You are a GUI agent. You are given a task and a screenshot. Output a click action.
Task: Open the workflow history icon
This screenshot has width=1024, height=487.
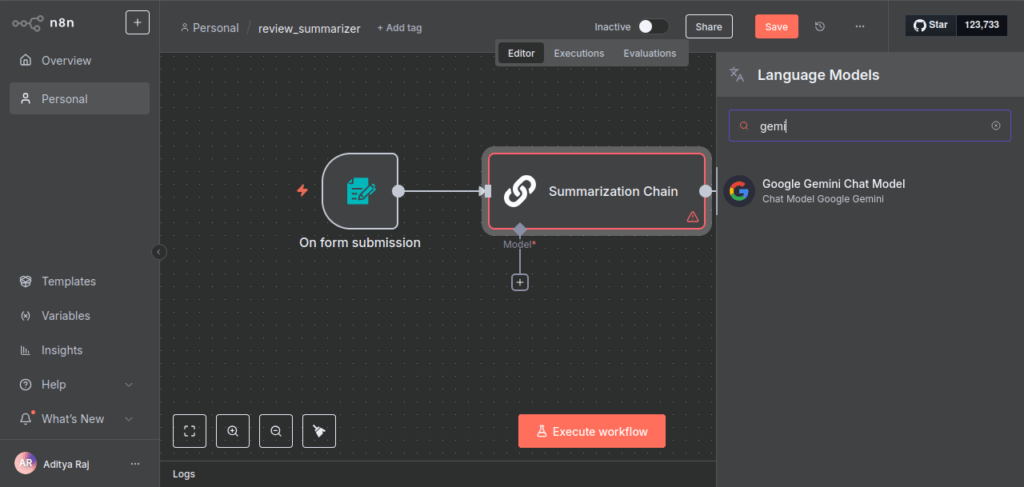click(x=820, y=27)
